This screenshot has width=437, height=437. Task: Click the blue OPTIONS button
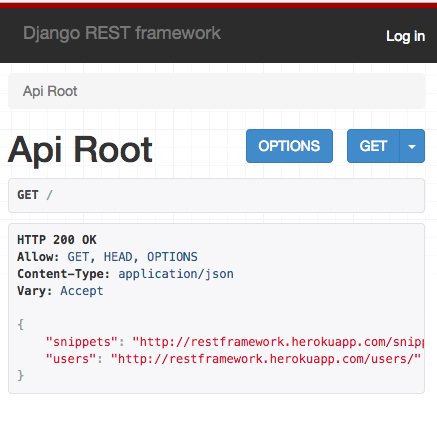[x=289, y=146]
